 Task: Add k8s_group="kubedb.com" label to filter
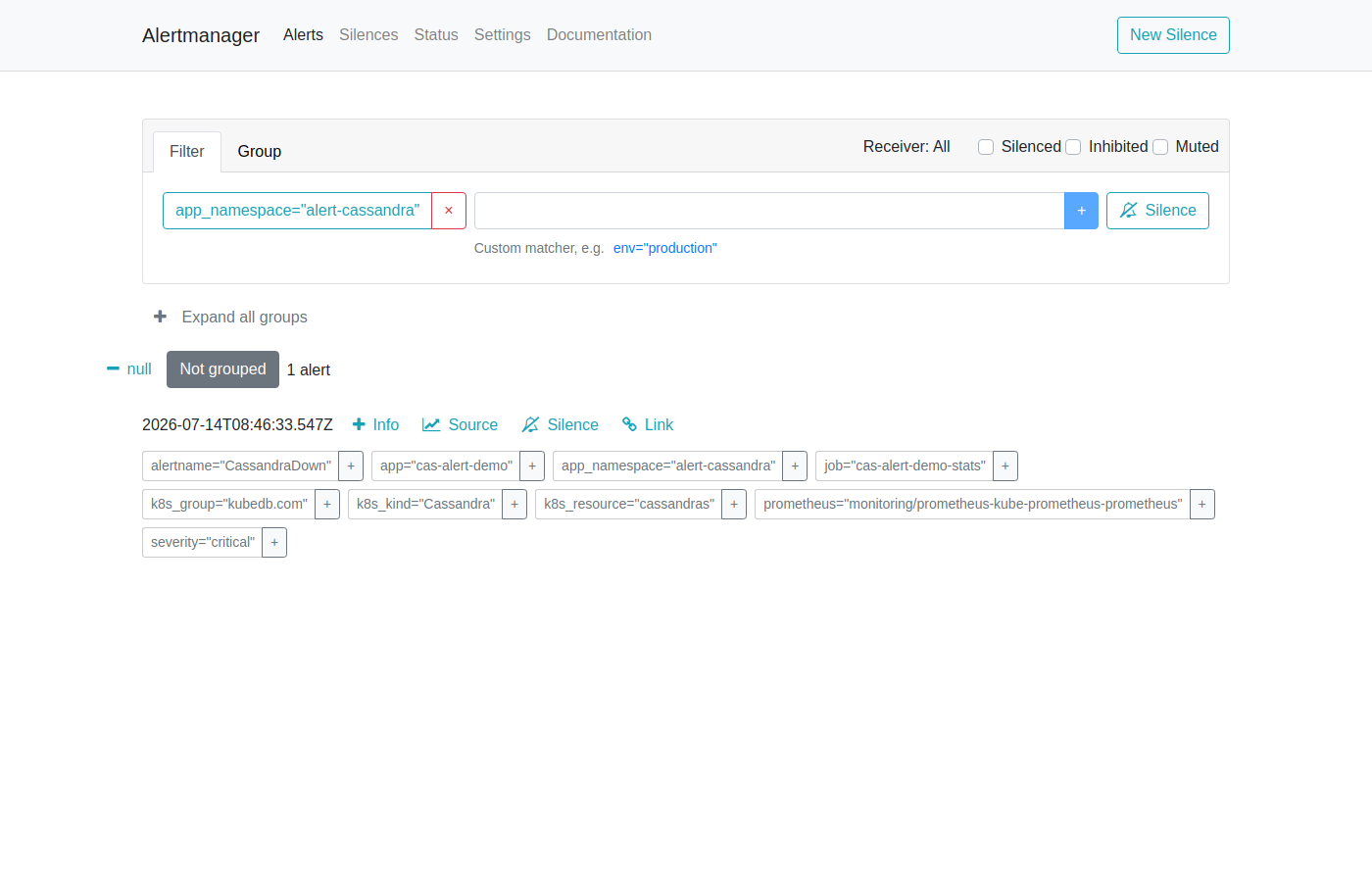(327, 505)
